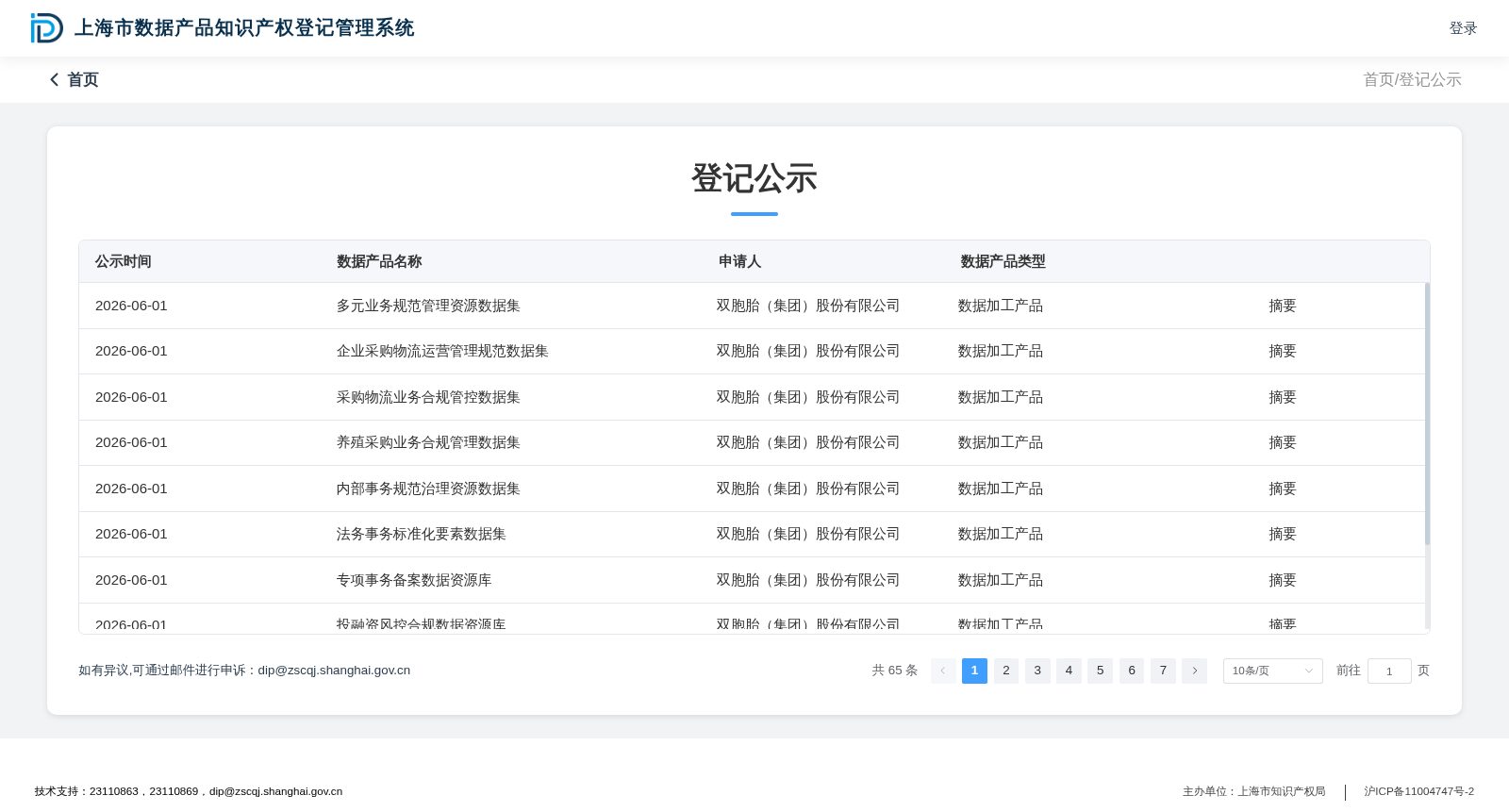Go to previous page arrow in pagination
Screen dimensions: 1509x812
(943, 671)
